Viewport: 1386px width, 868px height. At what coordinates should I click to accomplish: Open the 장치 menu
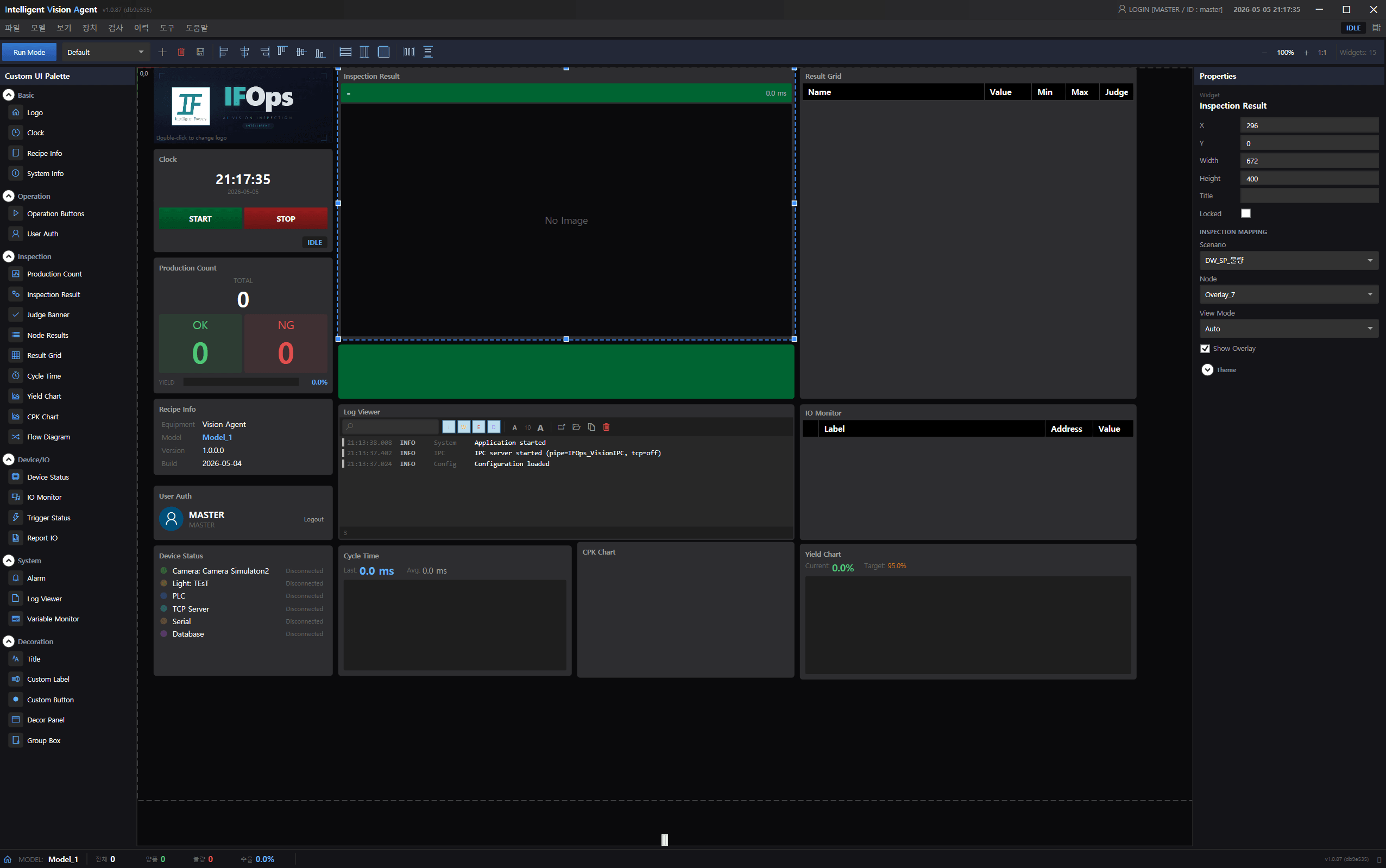click(x=90, y=28)
